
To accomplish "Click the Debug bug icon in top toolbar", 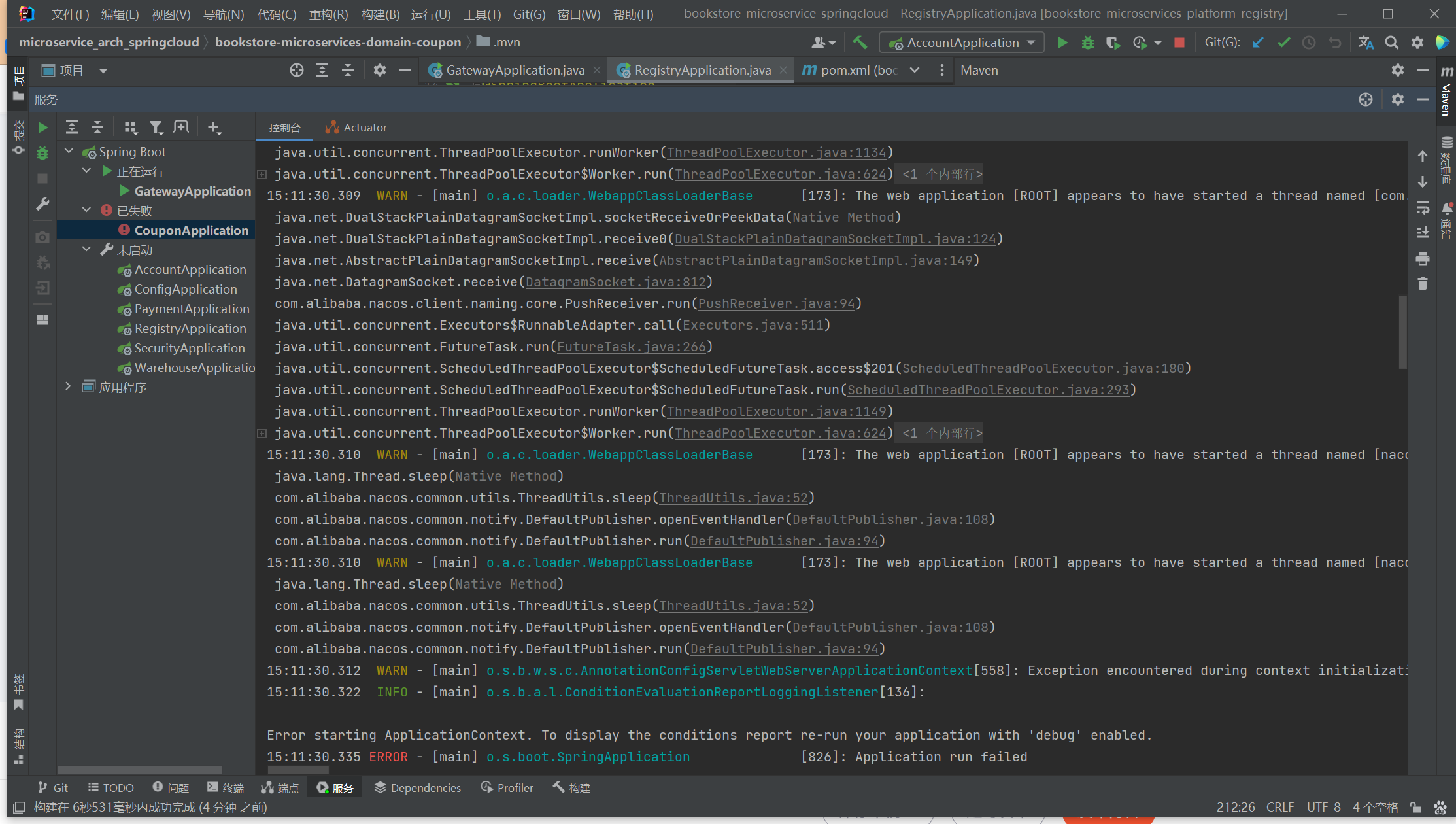I will 1088,43.
